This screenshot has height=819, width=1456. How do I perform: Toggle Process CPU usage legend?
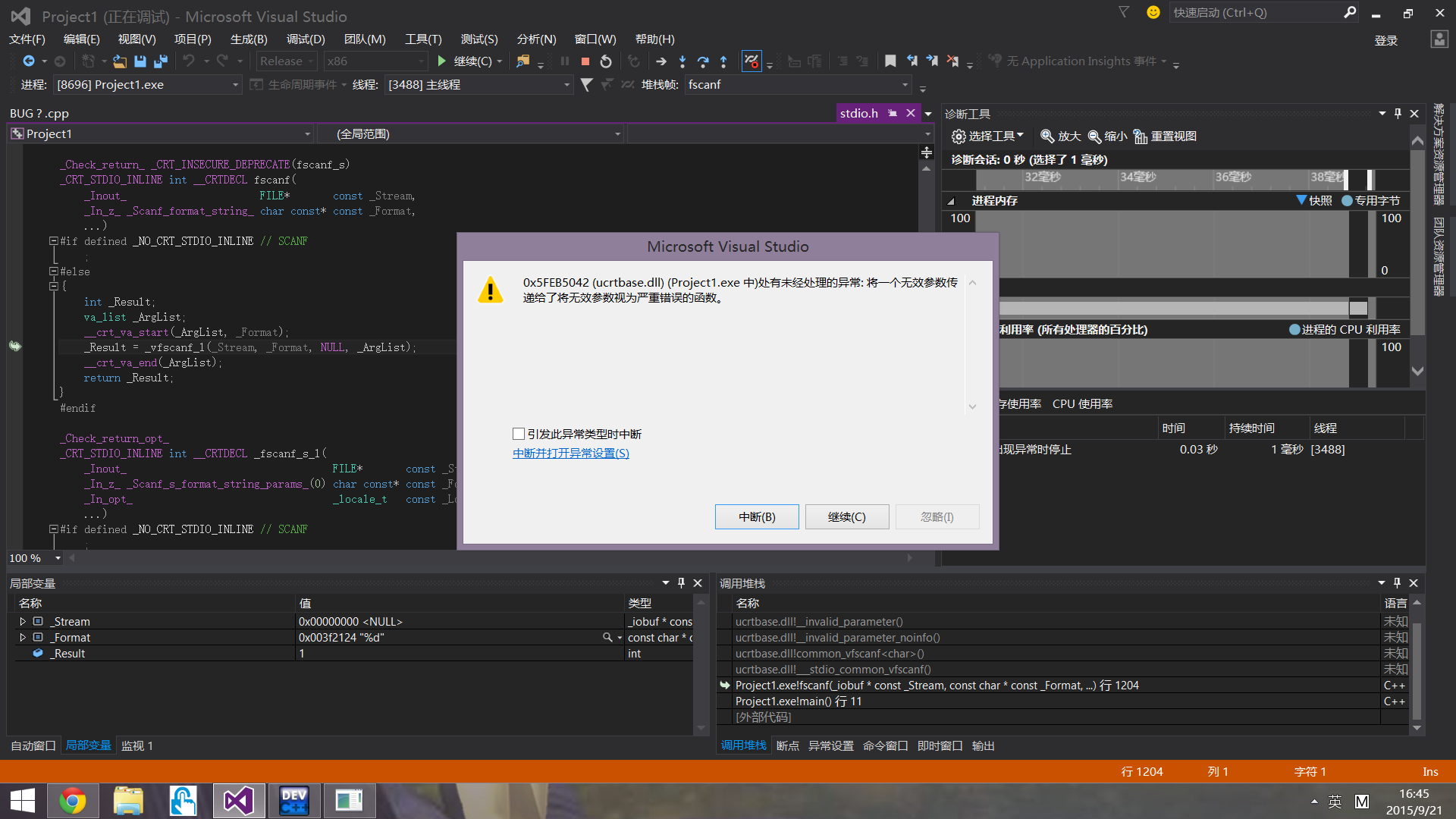[1345, 329]
